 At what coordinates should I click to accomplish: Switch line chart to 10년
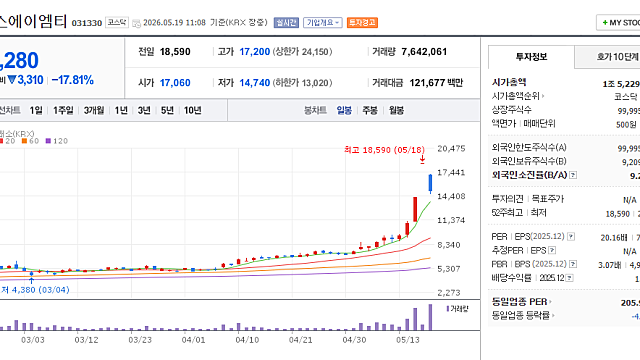click(193, 110)
